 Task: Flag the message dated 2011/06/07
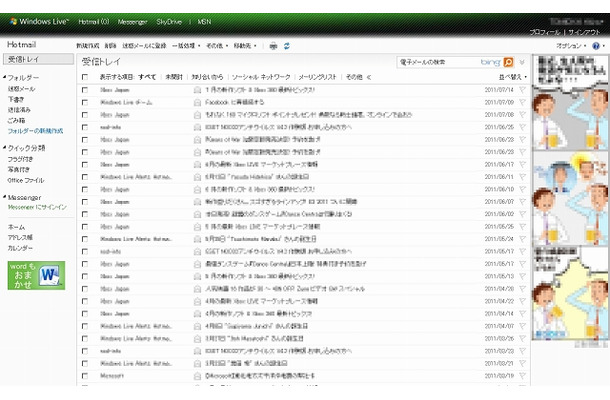tap(522, 202)
